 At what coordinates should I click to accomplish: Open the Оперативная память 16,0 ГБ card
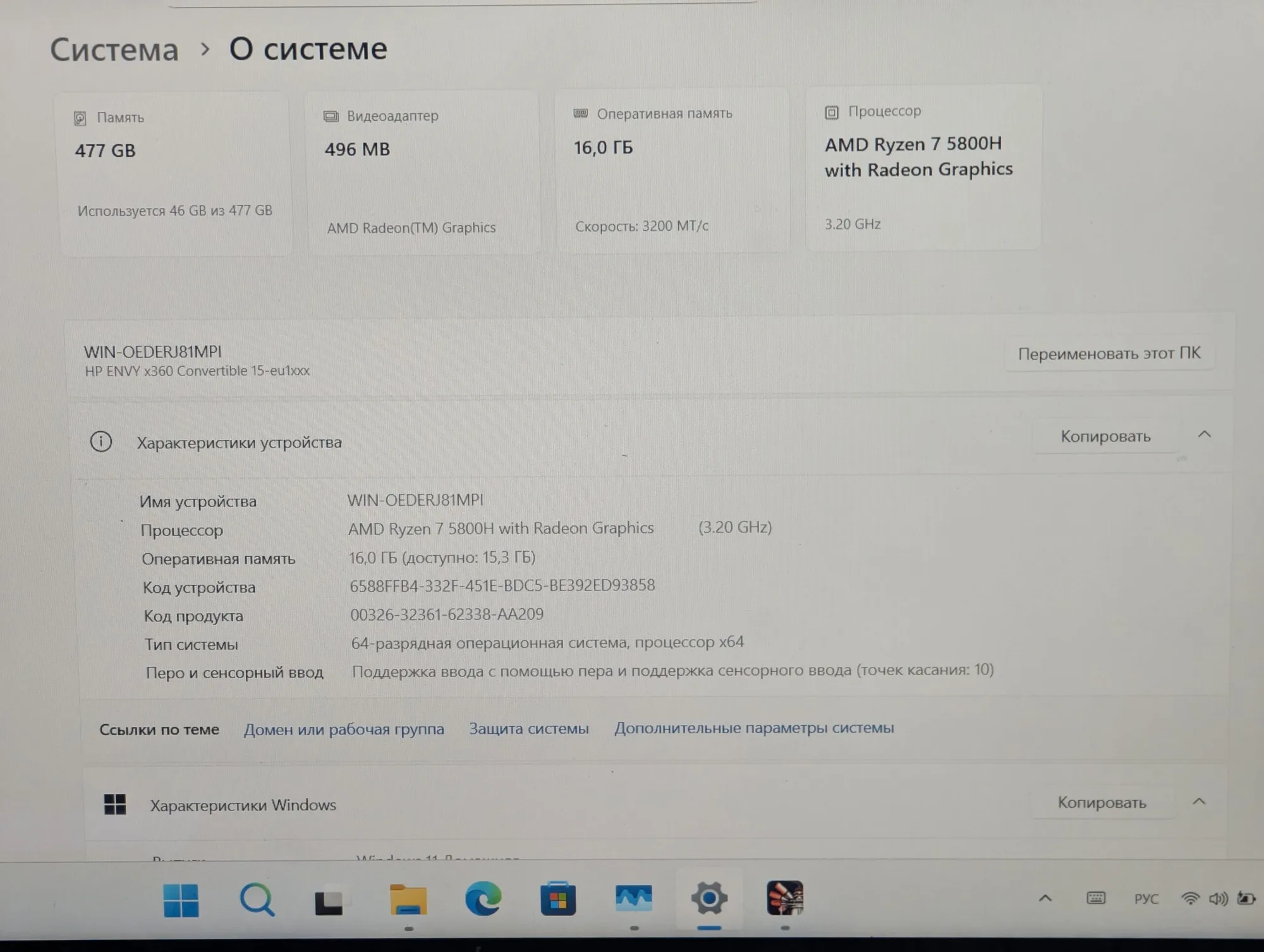point(672,171)
